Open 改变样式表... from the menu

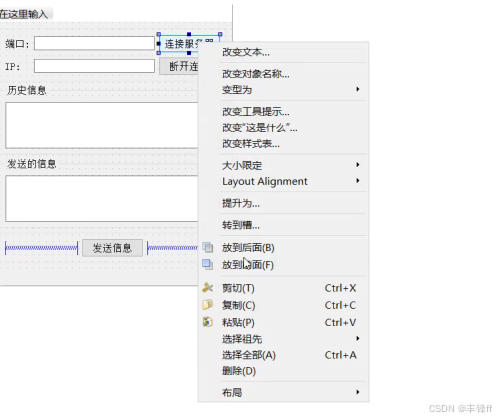point(284,144)
